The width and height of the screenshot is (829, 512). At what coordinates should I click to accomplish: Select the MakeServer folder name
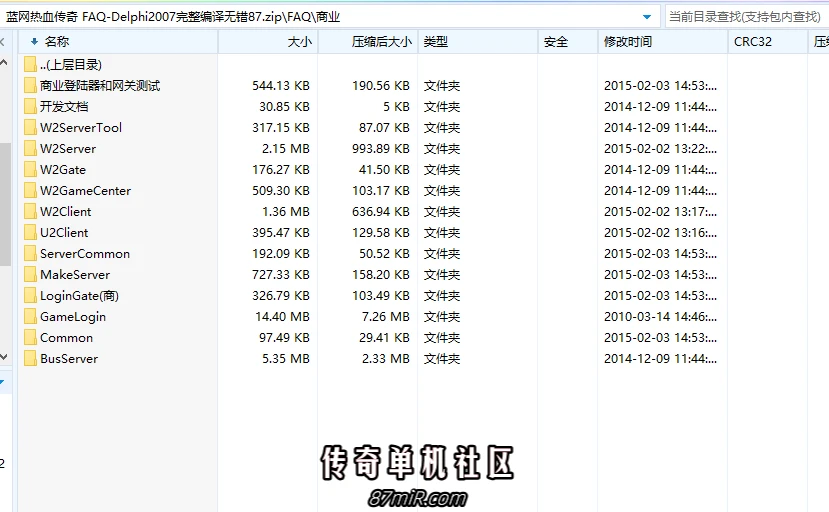point(75,275)
